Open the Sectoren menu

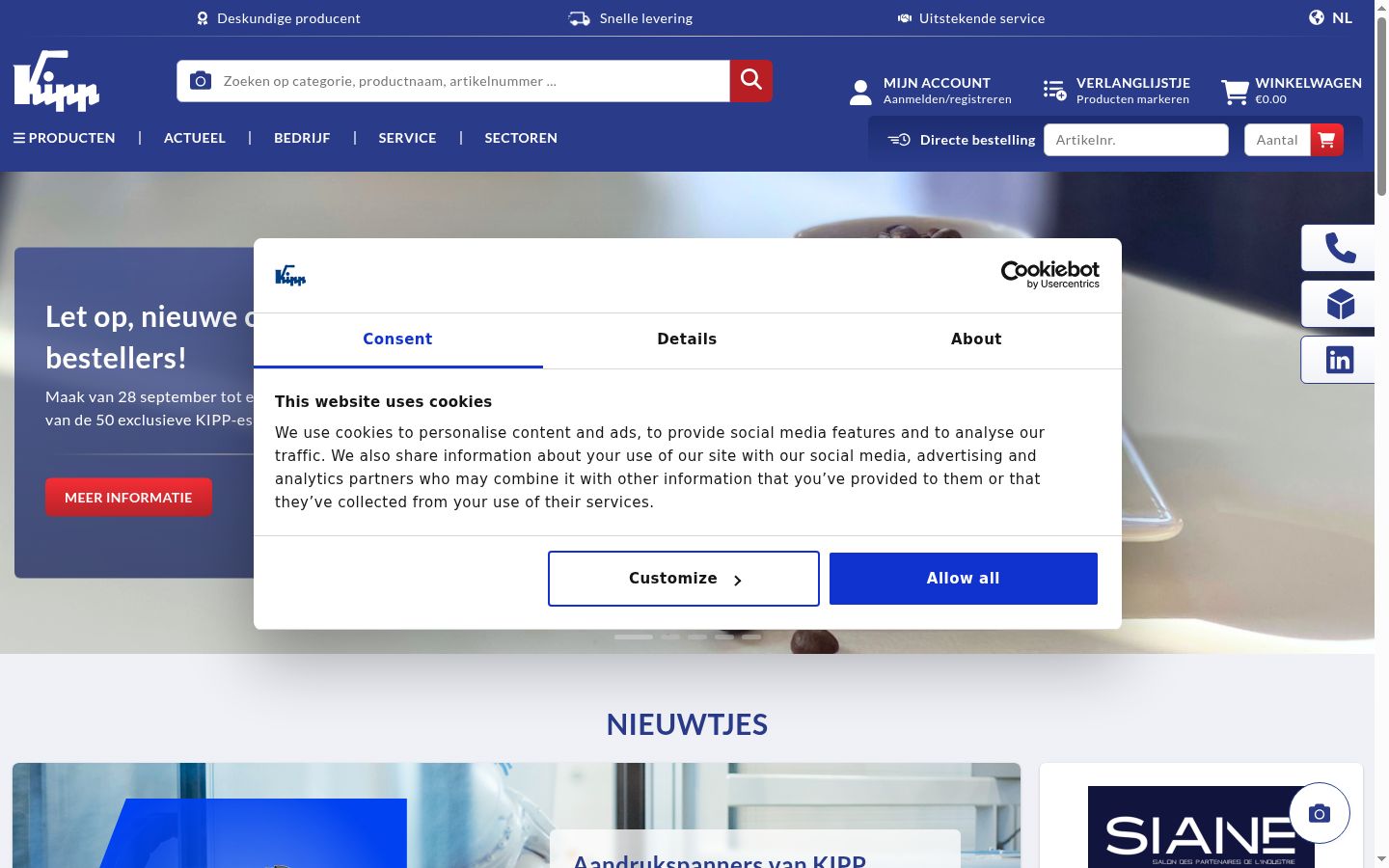[x=521, y=138]
